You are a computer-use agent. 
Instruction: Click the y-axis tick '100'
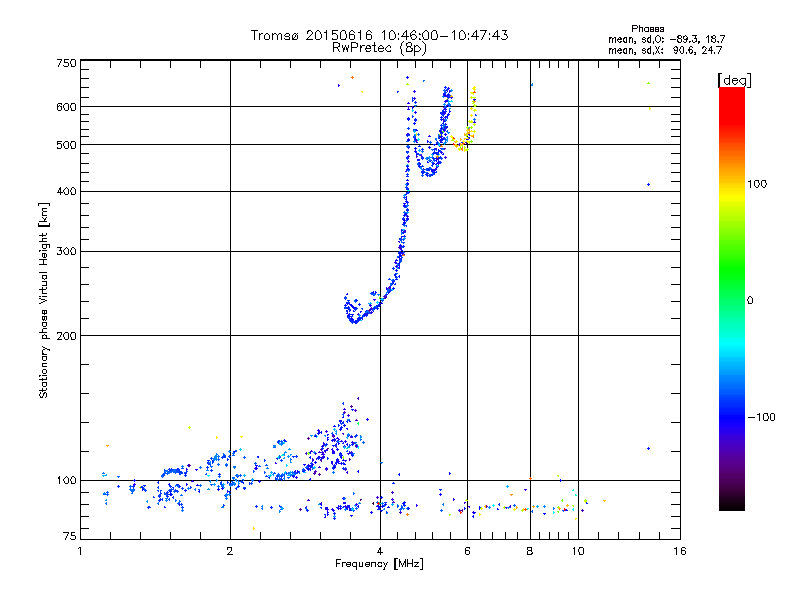pos(67,481)
